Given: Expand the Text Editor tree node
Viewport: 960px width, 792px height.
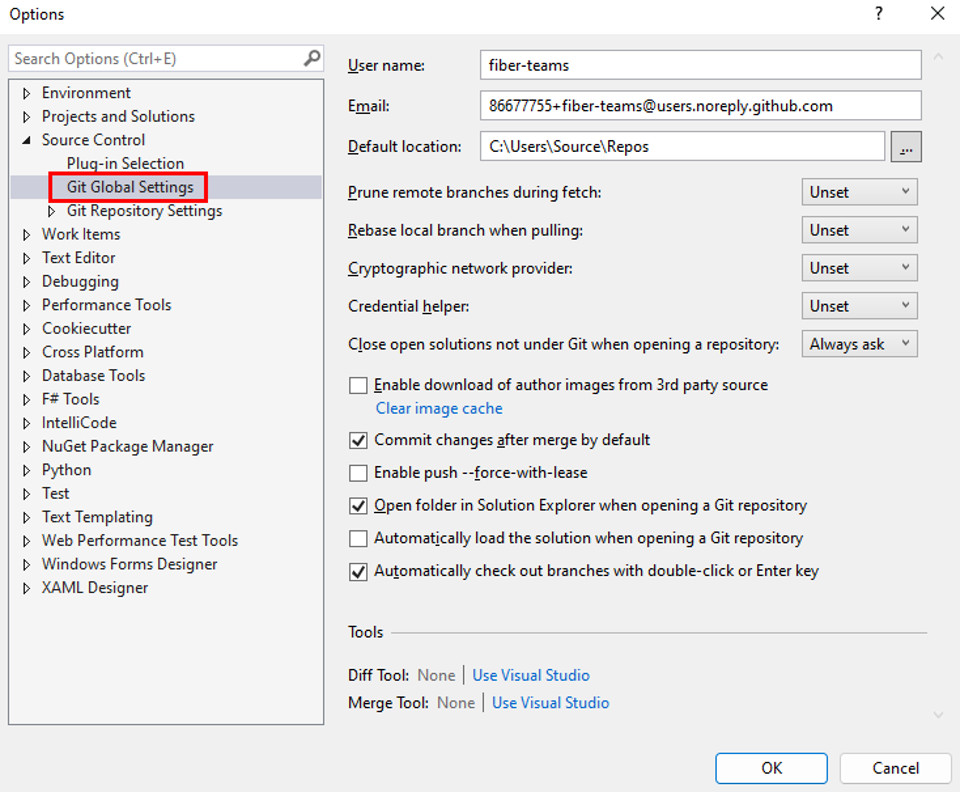Looking at the screenshot, I should coord(27,258).
